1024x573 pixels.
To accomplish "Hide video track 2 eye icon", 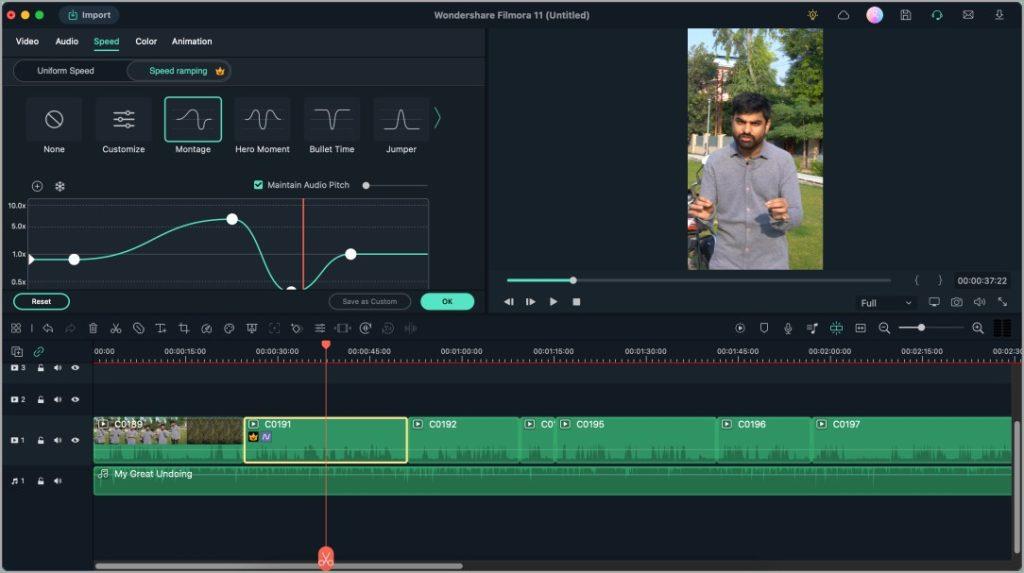I will click(75, 399).
